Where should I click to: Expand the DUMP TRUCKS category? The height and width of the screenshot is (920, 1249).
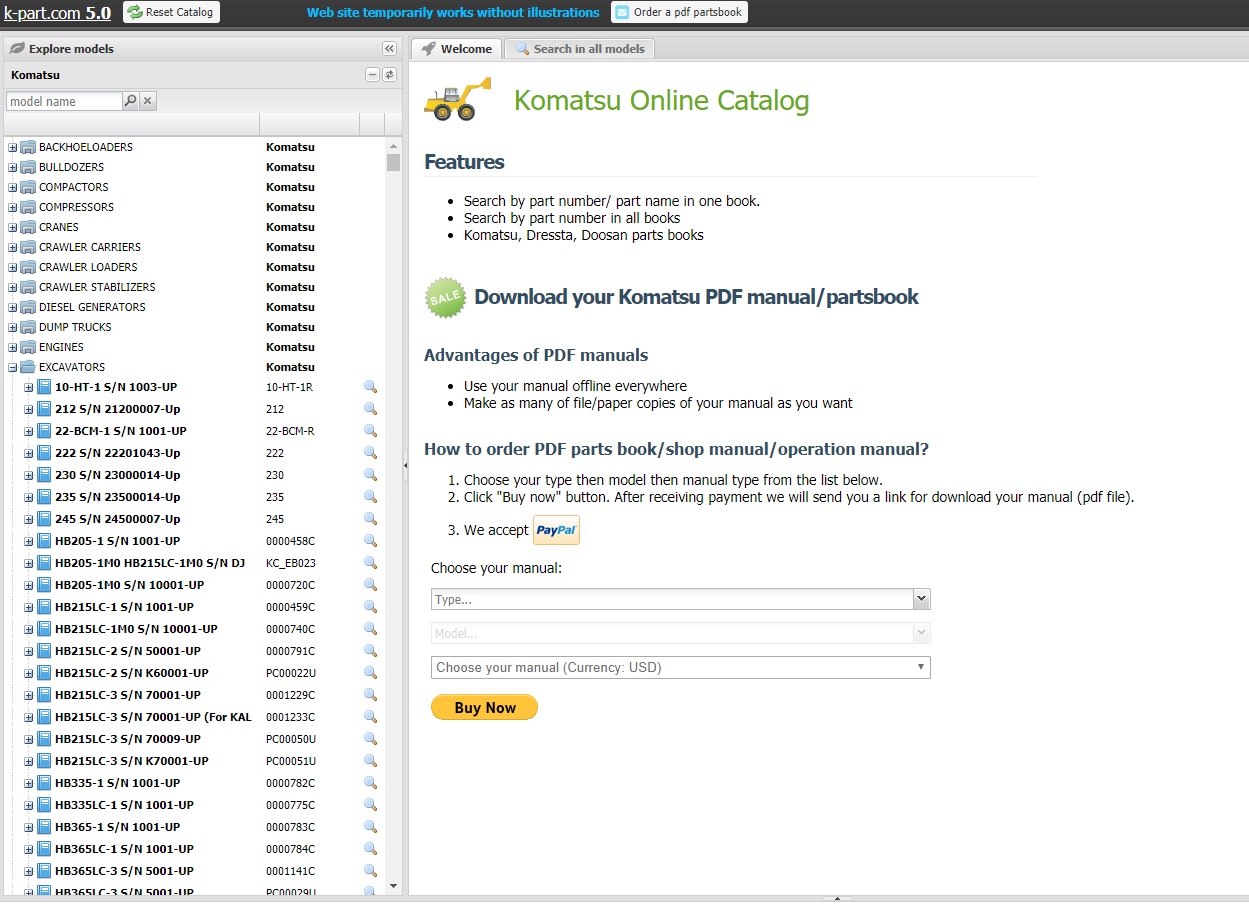point(13,327)
